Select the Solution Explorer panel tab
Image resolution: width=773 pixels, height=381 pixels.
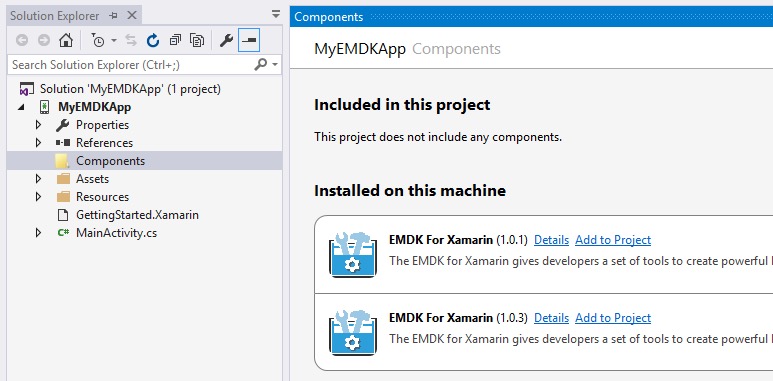(x=55, y=16)
